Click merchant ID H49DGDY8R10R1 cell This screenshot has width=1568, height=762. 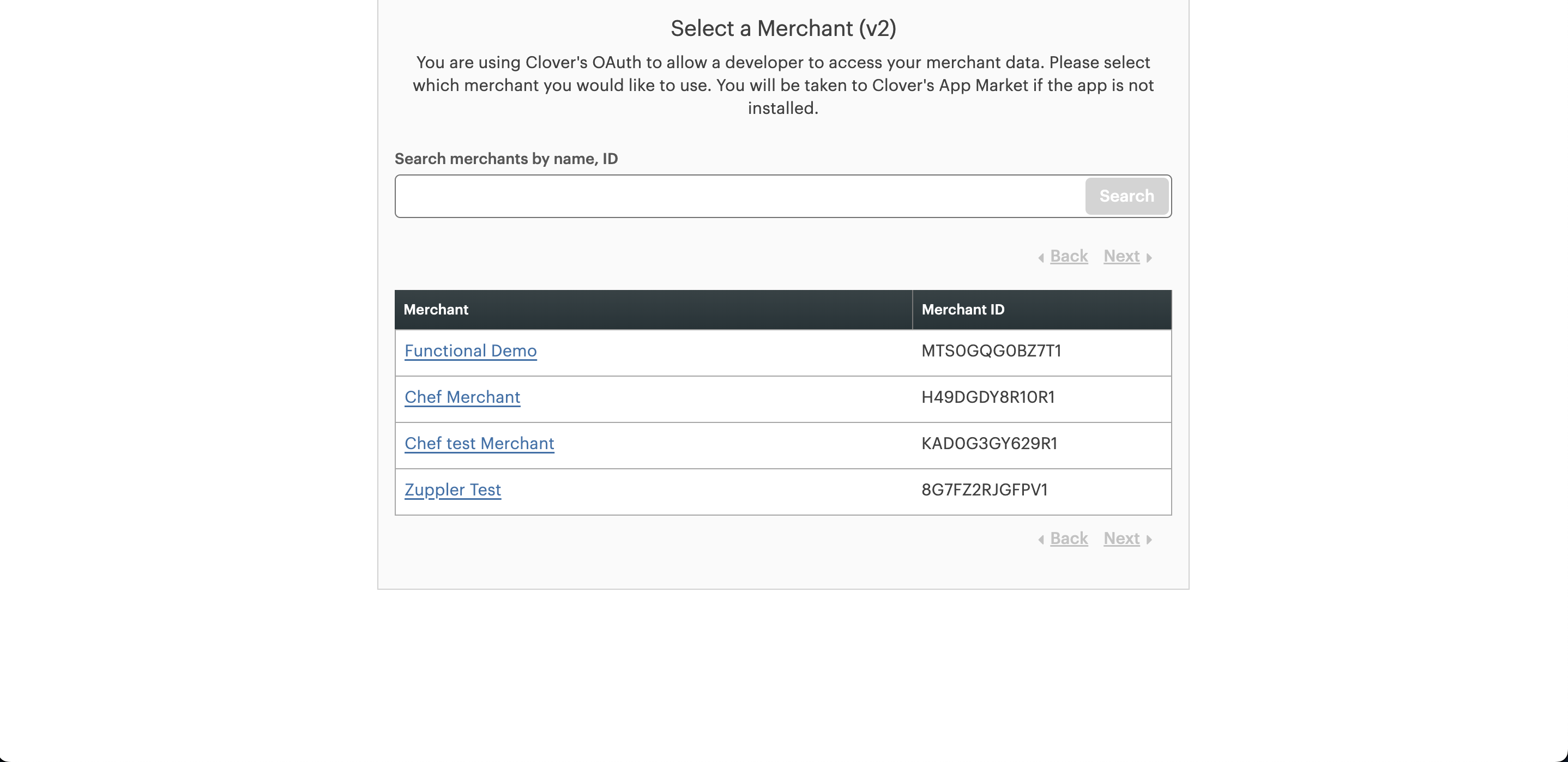[988, 397]
